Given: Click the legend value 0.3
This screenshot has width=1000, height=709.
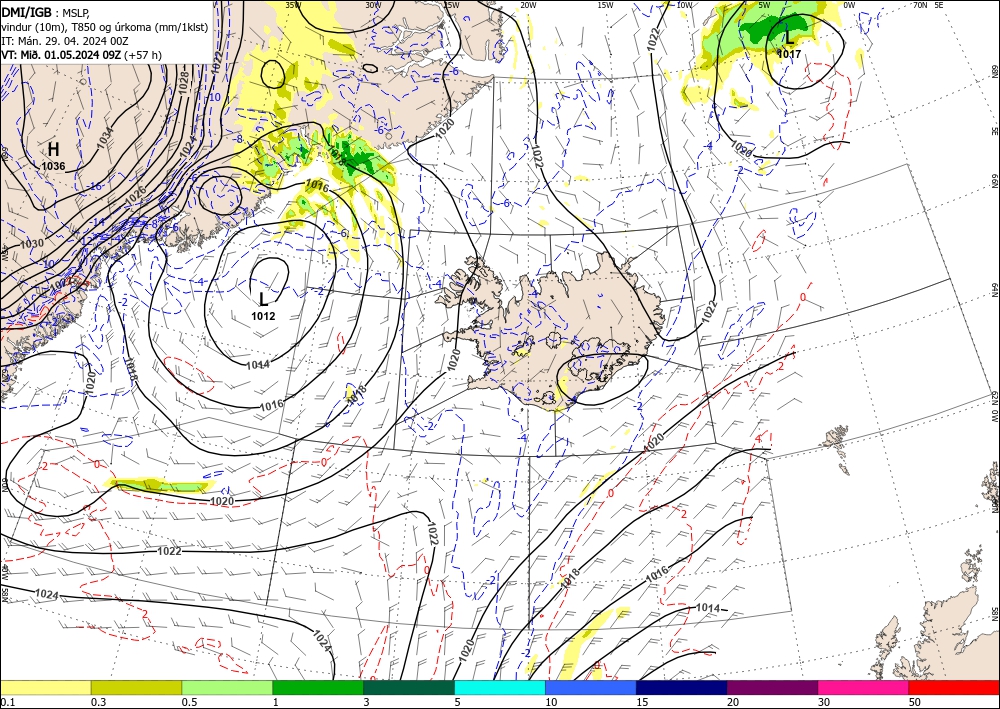Looking at the screenshot, I should coord(98,702).
